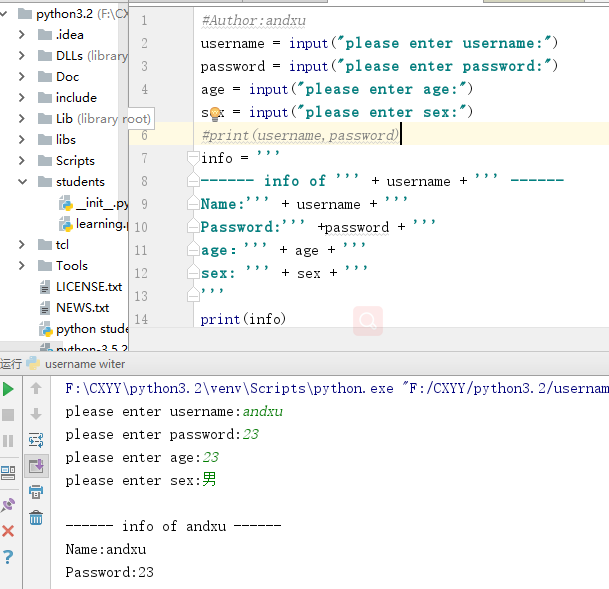
Task: Click the lightbulb intention icon on line 5
Action: pyautogui.click(x=215, y=114)
